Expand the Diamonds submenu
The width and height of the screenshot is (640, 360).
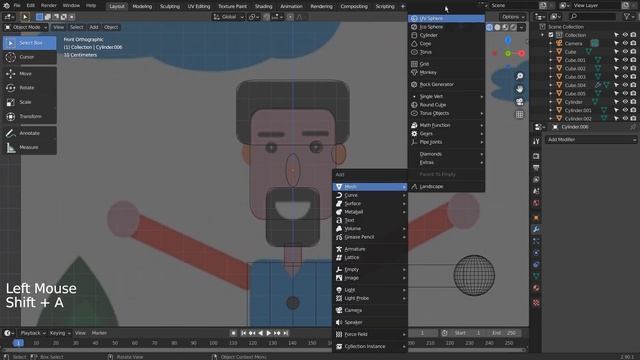(446, 154)
